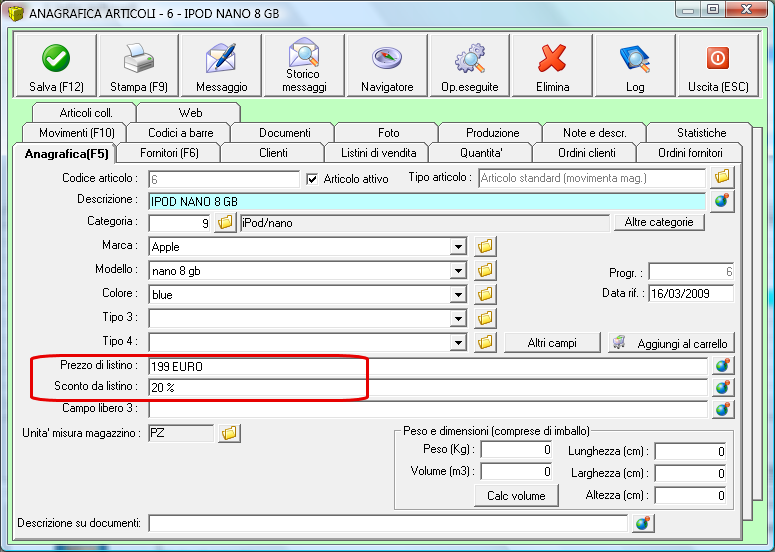Switch to the Fornitori (F6) tab

[x=169, y=153]
